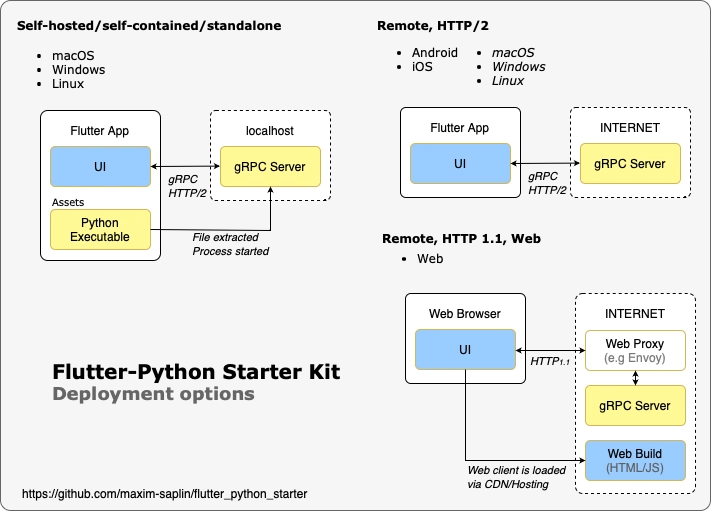This screenshot has width=721, height=521.
Task: Select the "Web" bullet item
Action: click(x=430, y=259)
